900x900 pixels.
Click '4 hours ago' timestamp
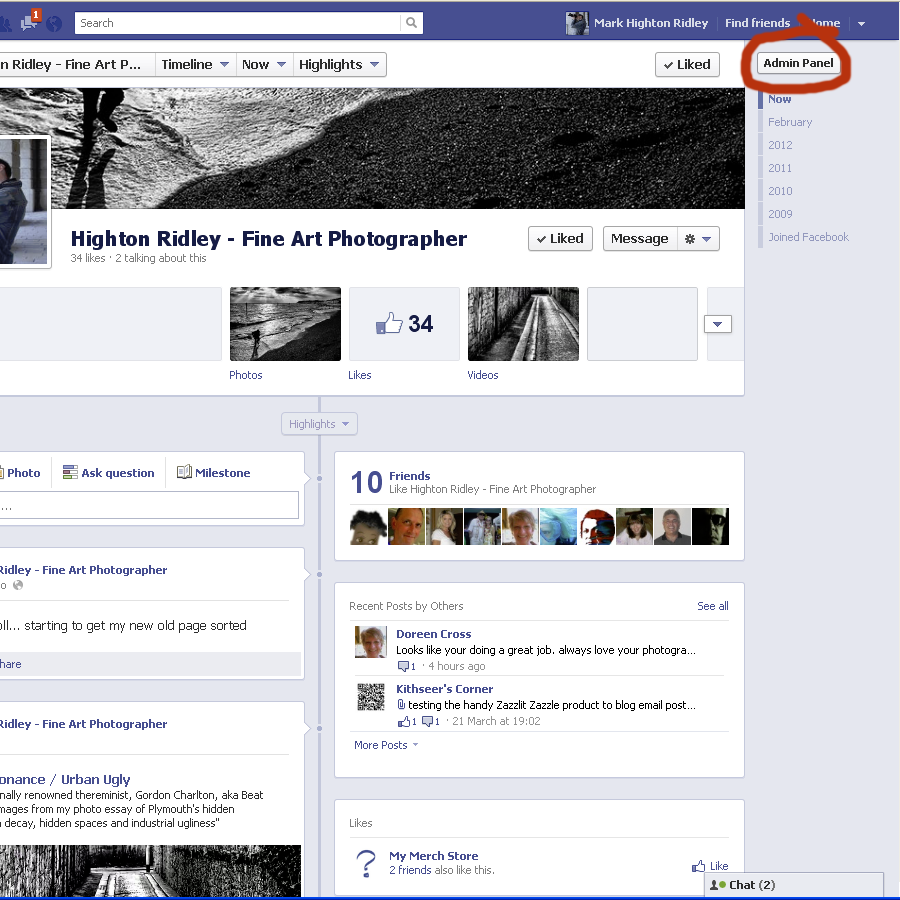[456, 666]
